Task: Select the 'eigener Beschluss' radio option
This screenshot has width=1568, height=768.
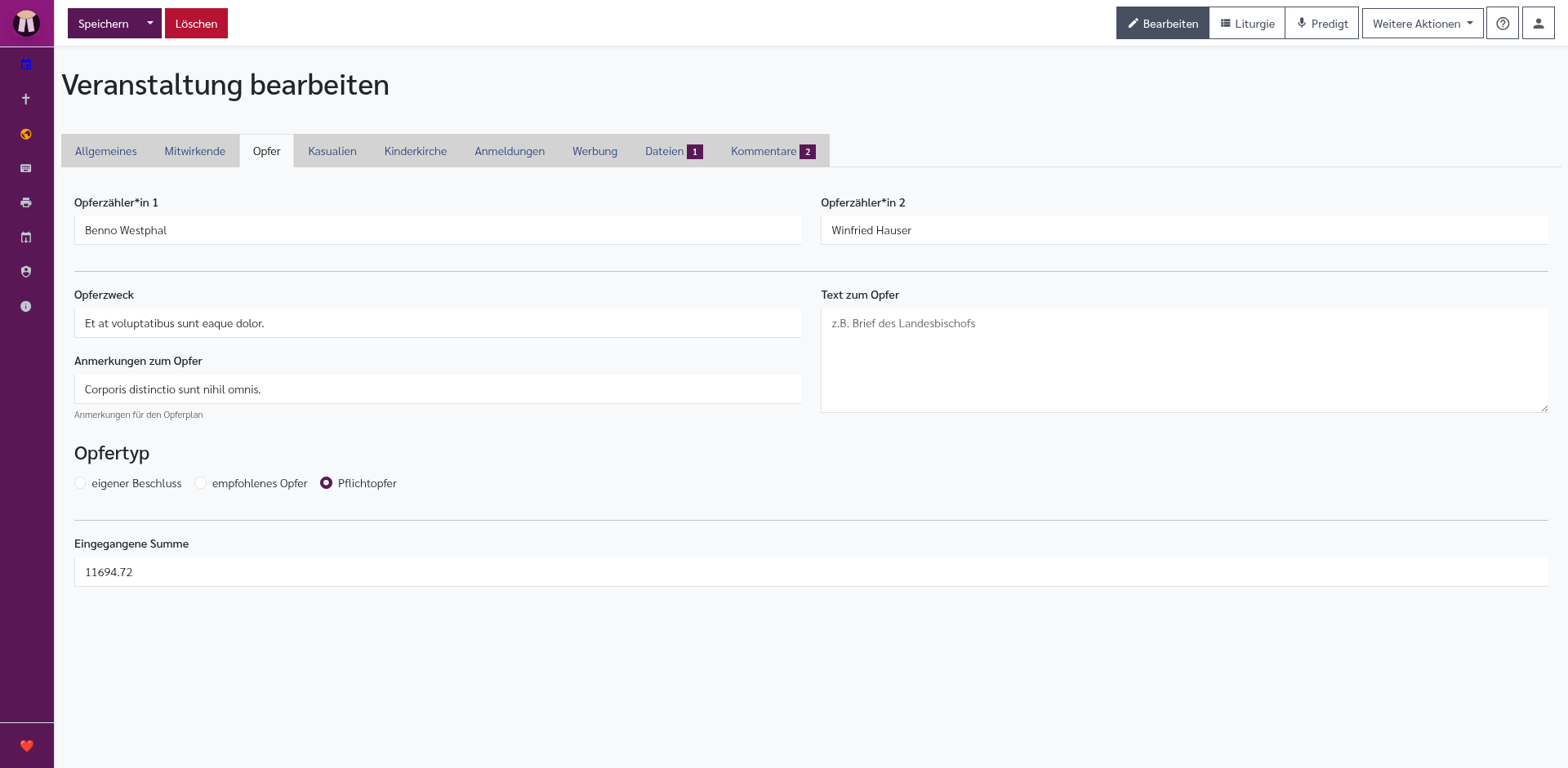Action: pyautogui.click(x=80, y=483)
